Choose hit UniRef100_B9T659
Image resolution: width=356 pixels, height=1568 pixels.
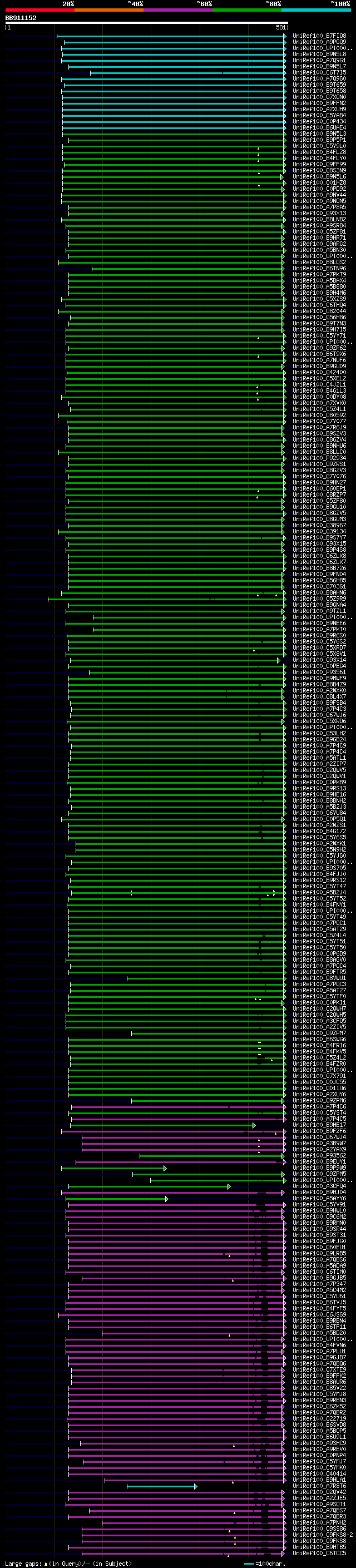coord(319,85)
